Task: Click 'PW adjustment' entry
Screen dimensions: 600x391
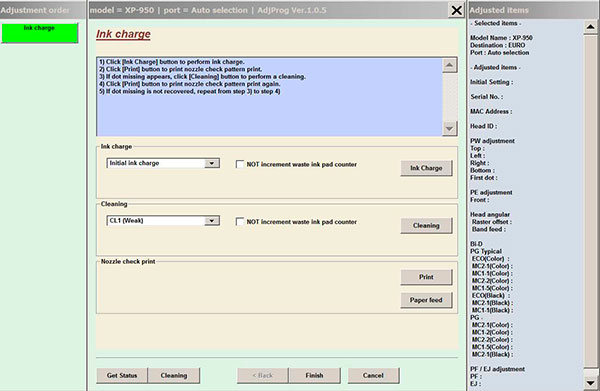Action: (x=492, y=141)
